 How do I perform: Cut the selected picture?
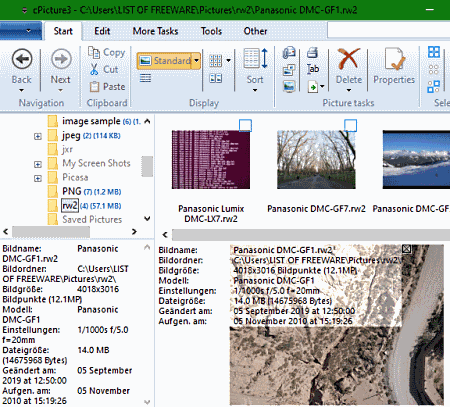(x=104, y=69)
